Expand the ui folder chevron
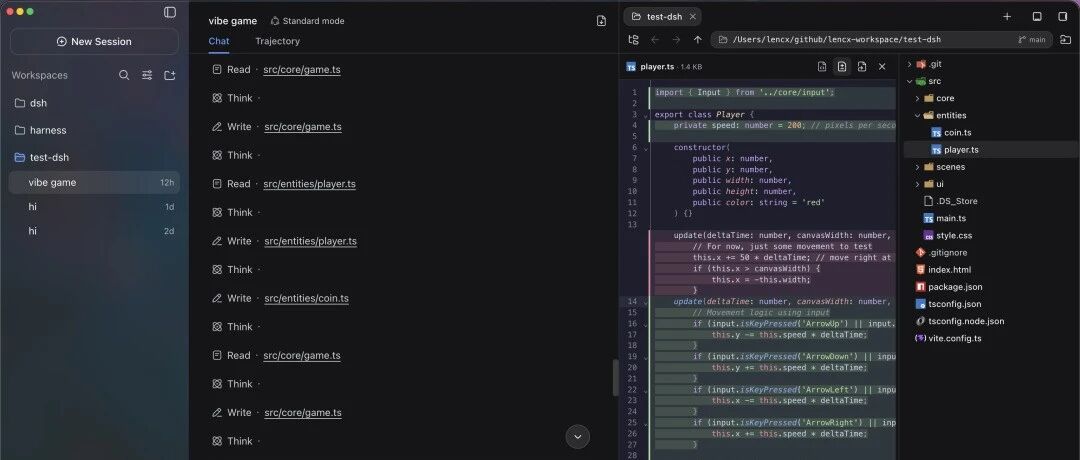This screenshot has width=1080, height=460. point(917,184)
